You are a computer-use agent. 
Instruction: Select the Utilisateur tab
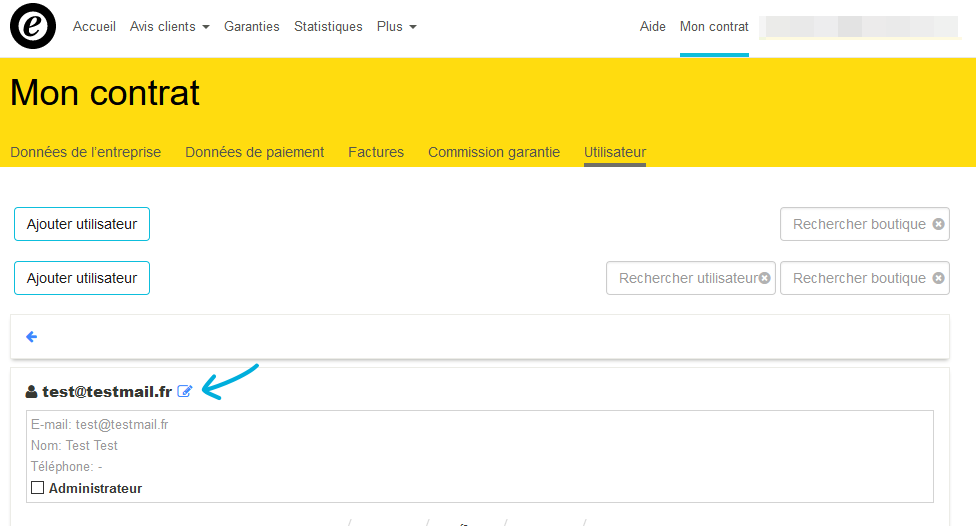(615, 153)
